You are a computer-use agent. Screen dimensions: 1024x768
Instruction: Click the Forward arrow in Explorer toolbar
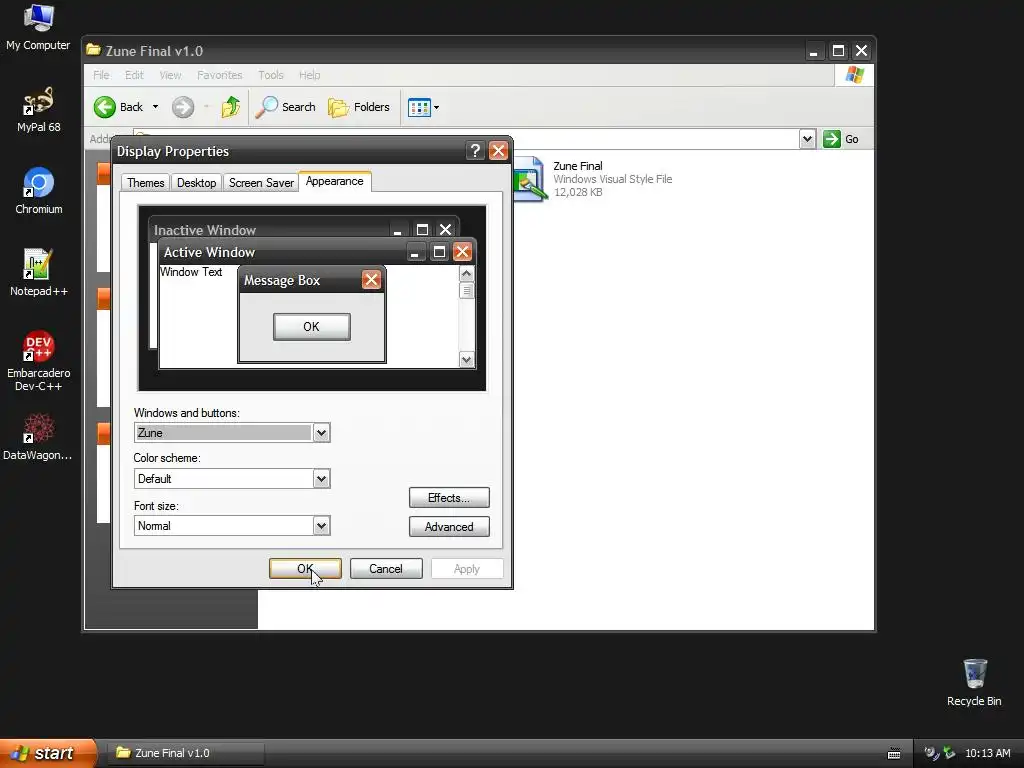click(x=183, y=107)
